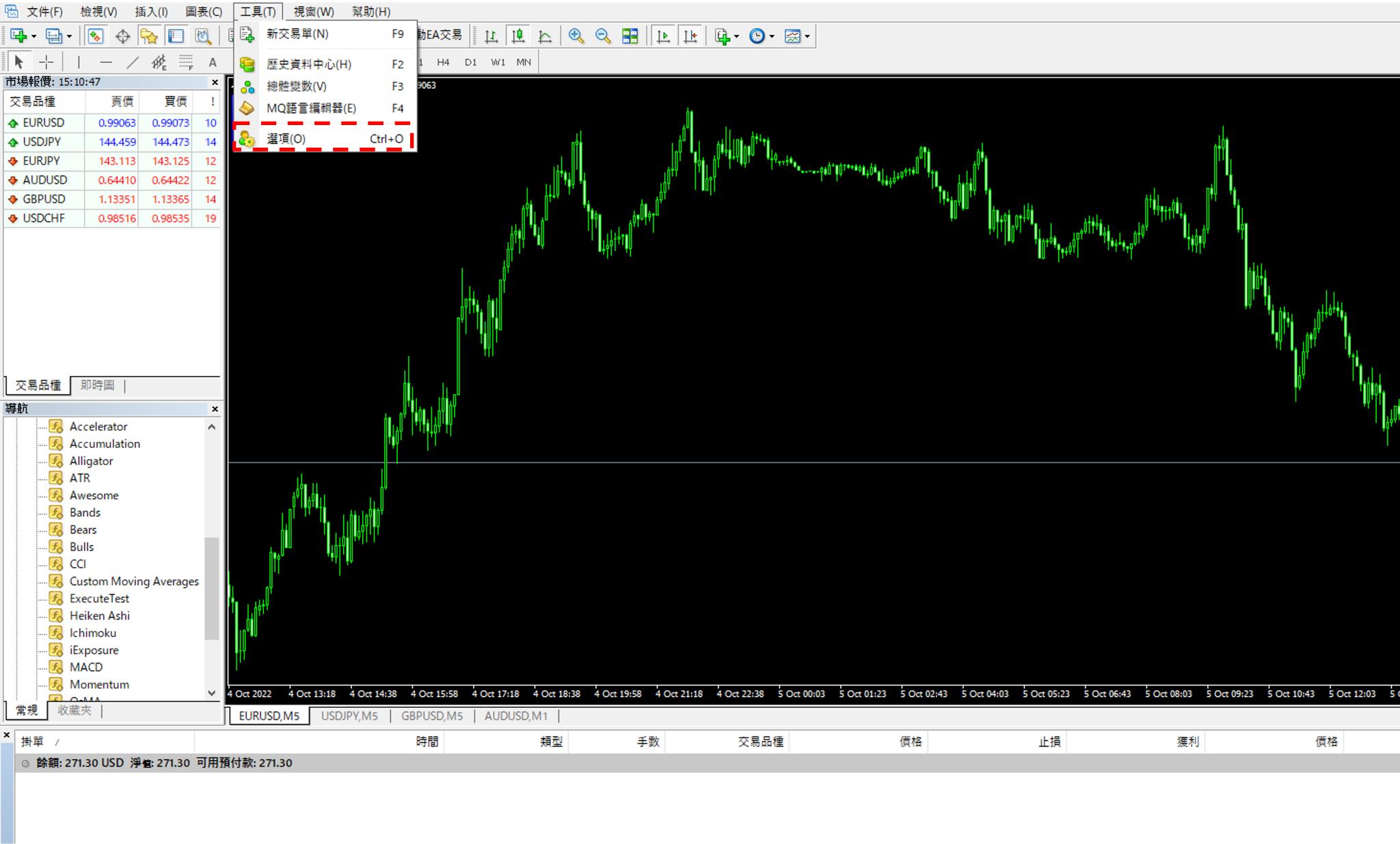Choose MQ語言編輯器(E) menu entry
1400x844 pixels.
(x=325, y=108)
